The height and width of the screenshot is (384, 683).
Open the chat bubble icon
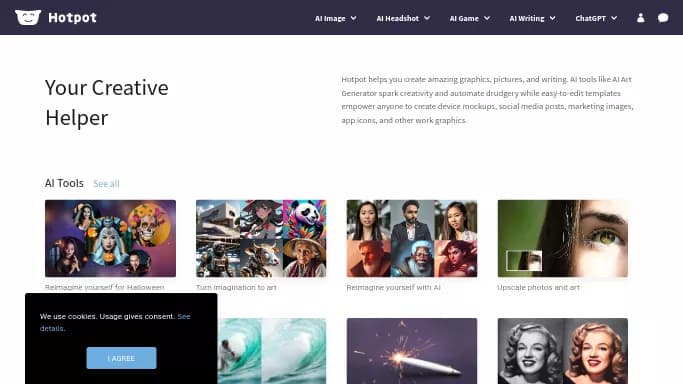click(663, 18)
